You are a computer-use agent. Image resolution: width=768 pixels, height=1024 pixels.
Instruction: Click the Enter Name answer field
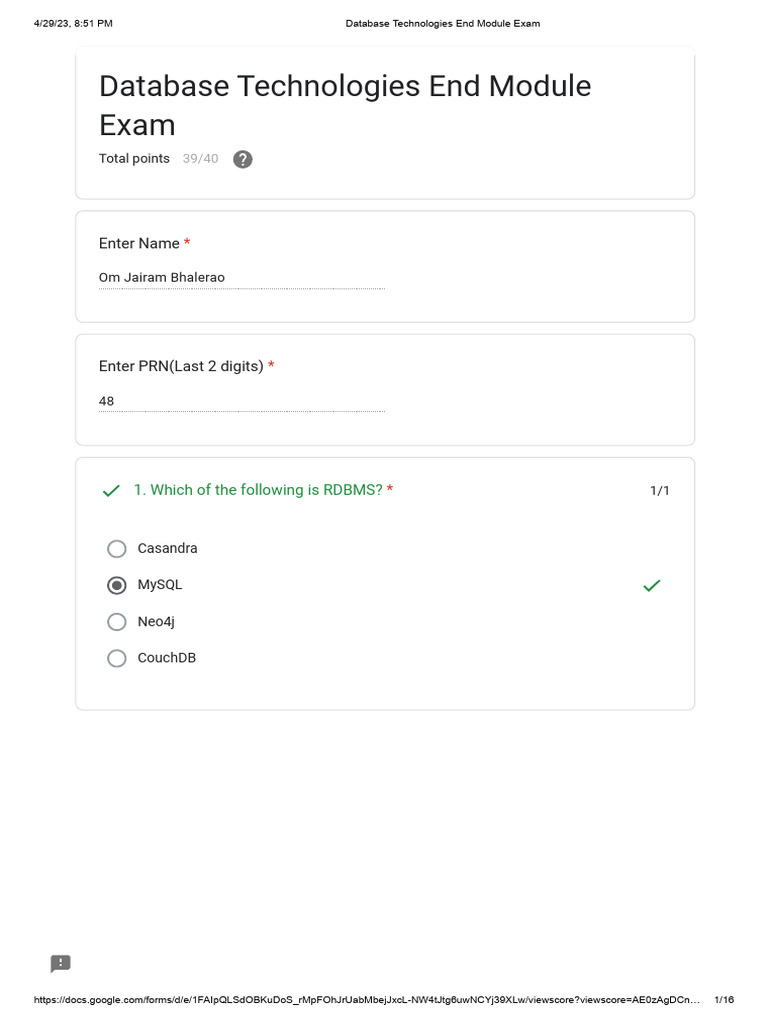point(242,278)
